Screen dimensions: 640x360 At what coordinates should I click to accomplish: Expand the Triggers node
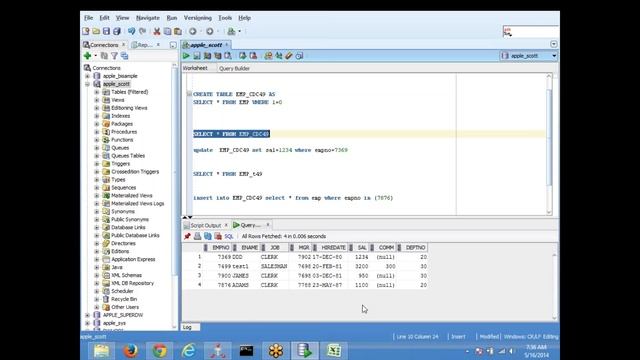click(97, 164)
